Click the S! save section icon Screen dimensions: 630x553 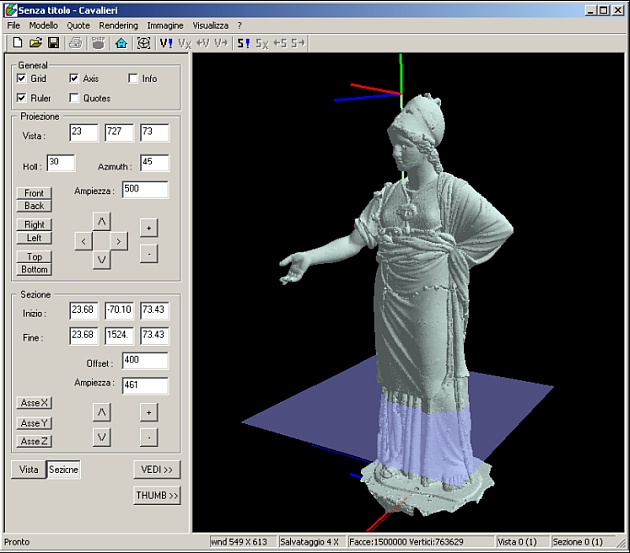[243, 43]
